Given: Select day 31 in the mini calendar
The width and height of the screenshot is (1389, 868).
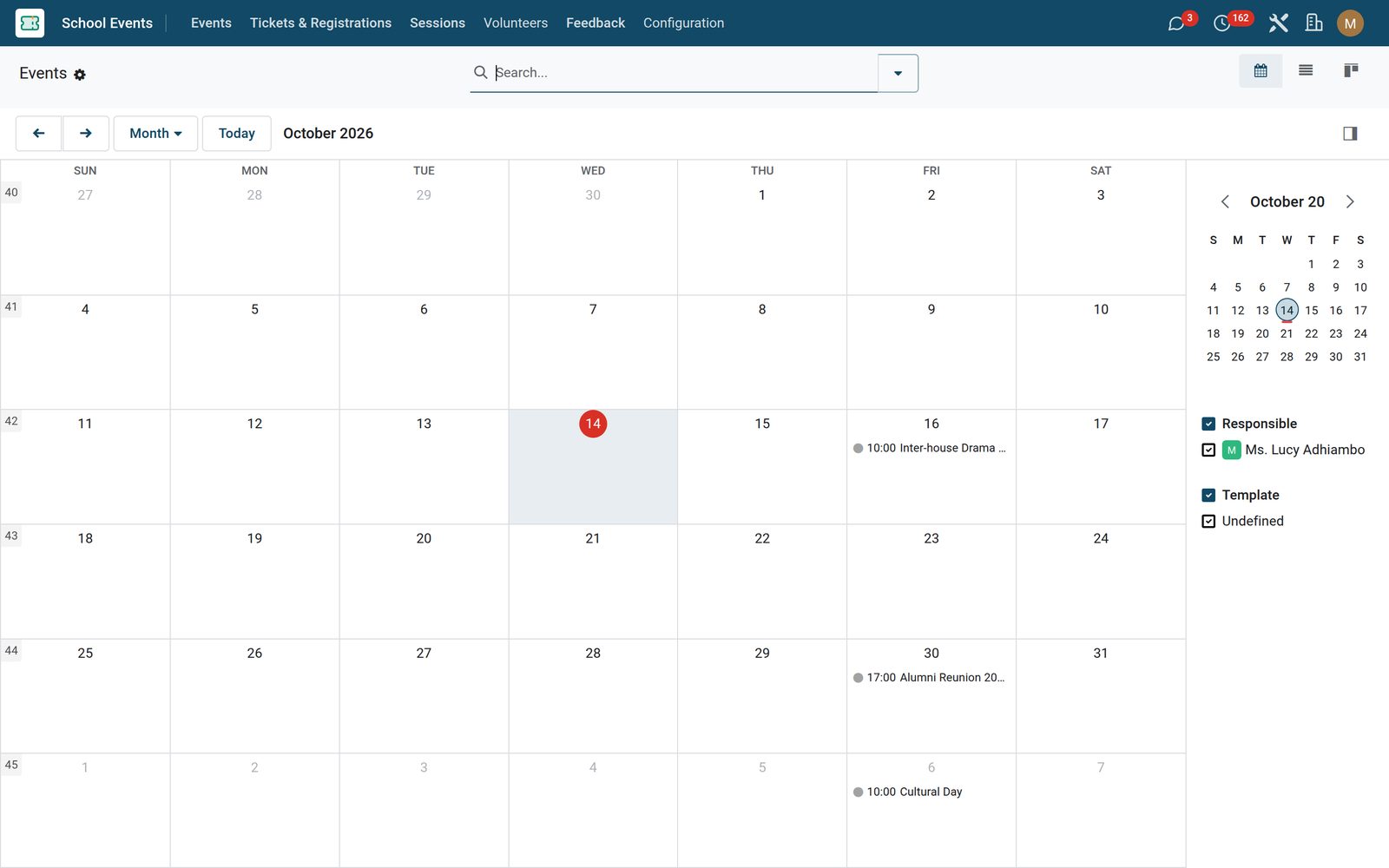Looking at the screenshot, I should pos(1360,357).
